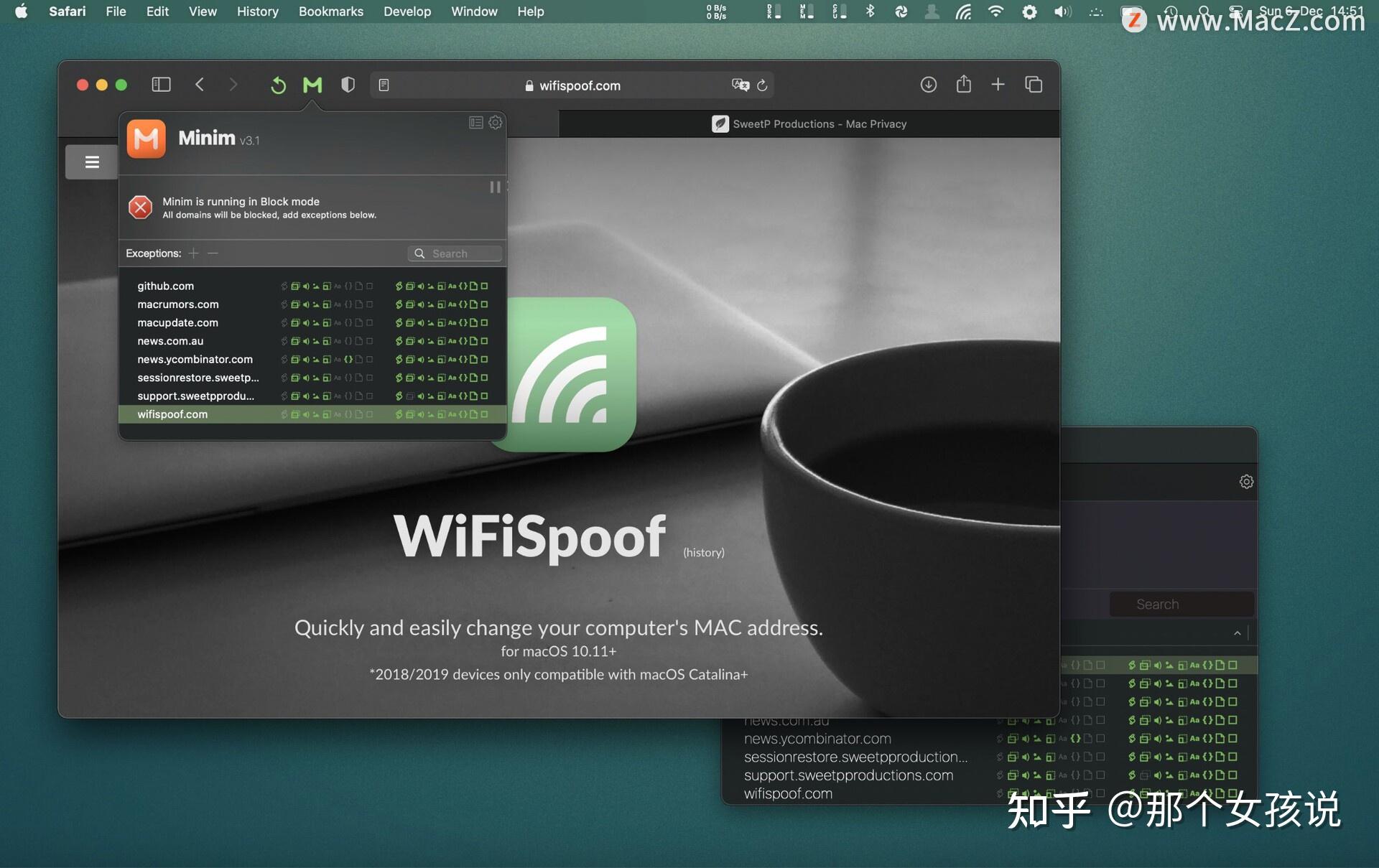Click the (history) link beside WiFiSpoof
This screenshot has width=1379, height=868.
click(x=703, y=552)
